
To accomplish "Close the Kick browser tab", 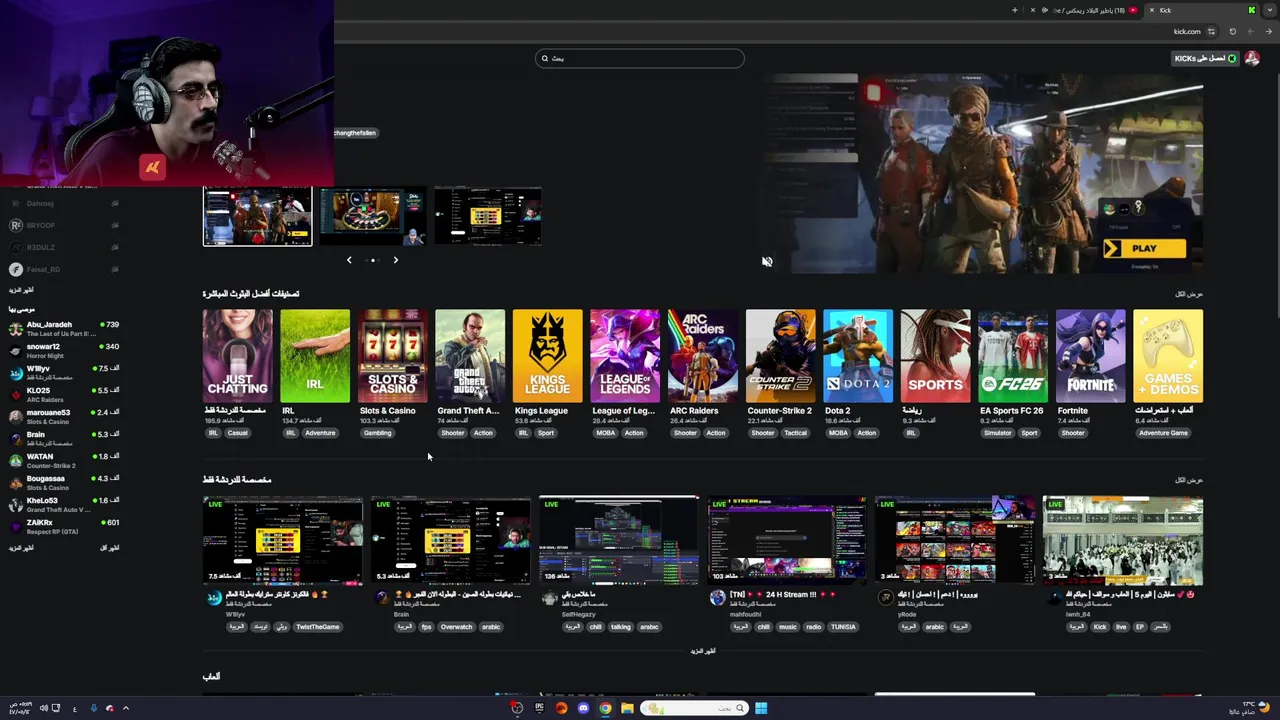I will (1152, 10).
